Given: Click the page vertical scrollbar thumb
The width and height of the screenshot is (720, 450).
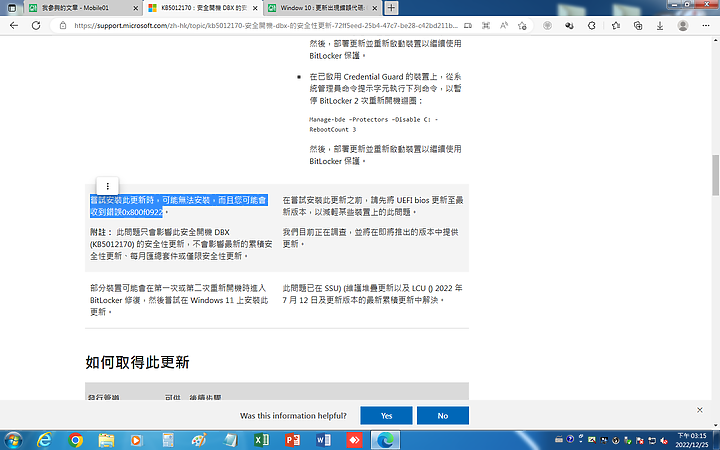Looking at the screenshot, I should tap(715, 175).
